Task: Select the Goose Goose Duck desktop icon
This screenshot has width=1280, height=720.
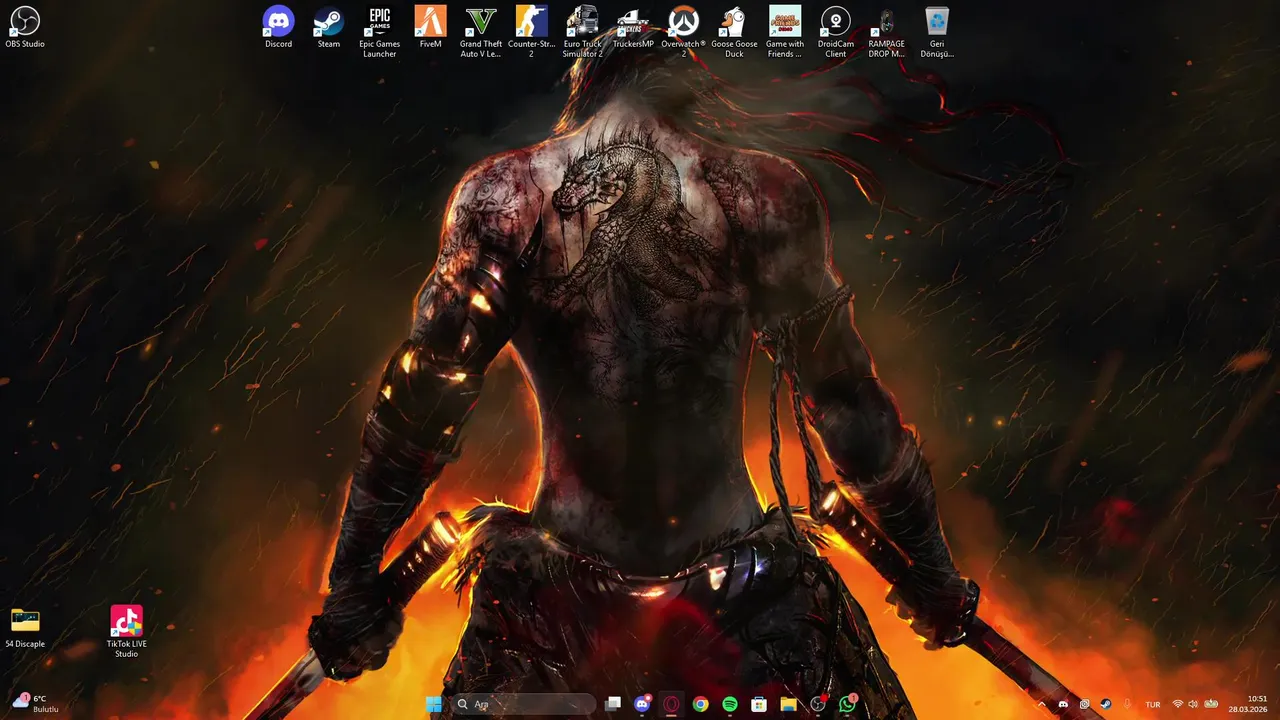Action: click(734, 31)
